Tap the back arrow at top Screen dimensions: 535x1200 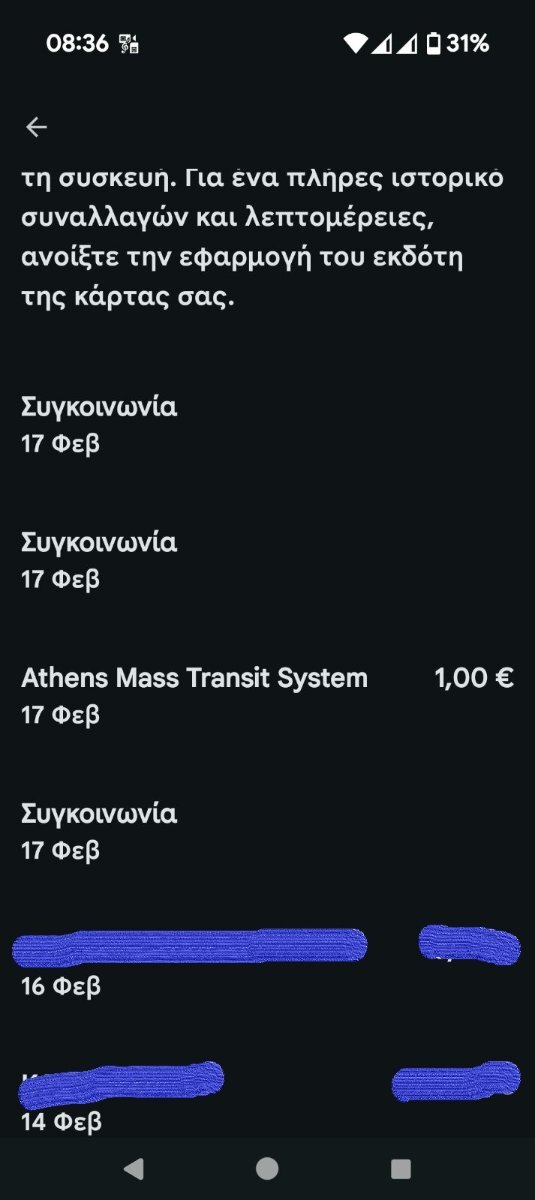(37, 127)
